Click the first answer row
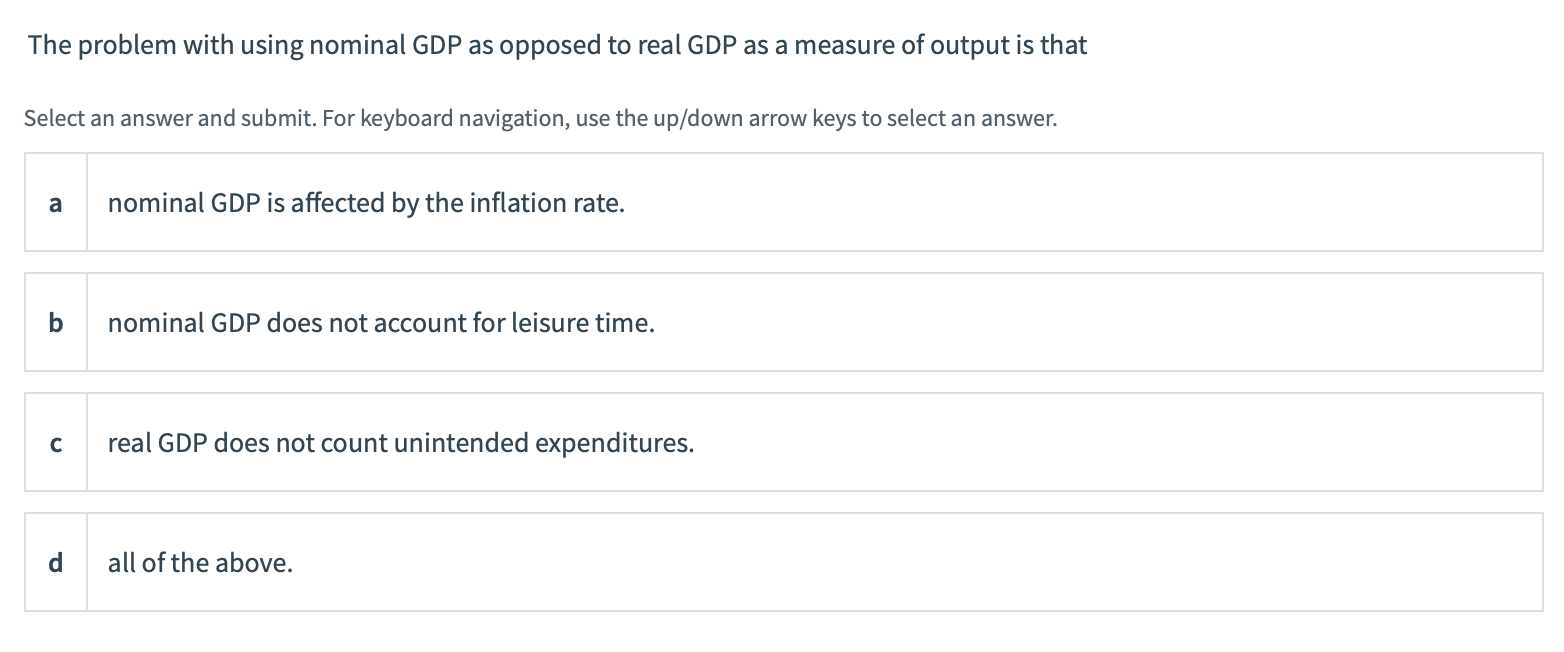Screen dimensions: 1564x652 (782, 202)
